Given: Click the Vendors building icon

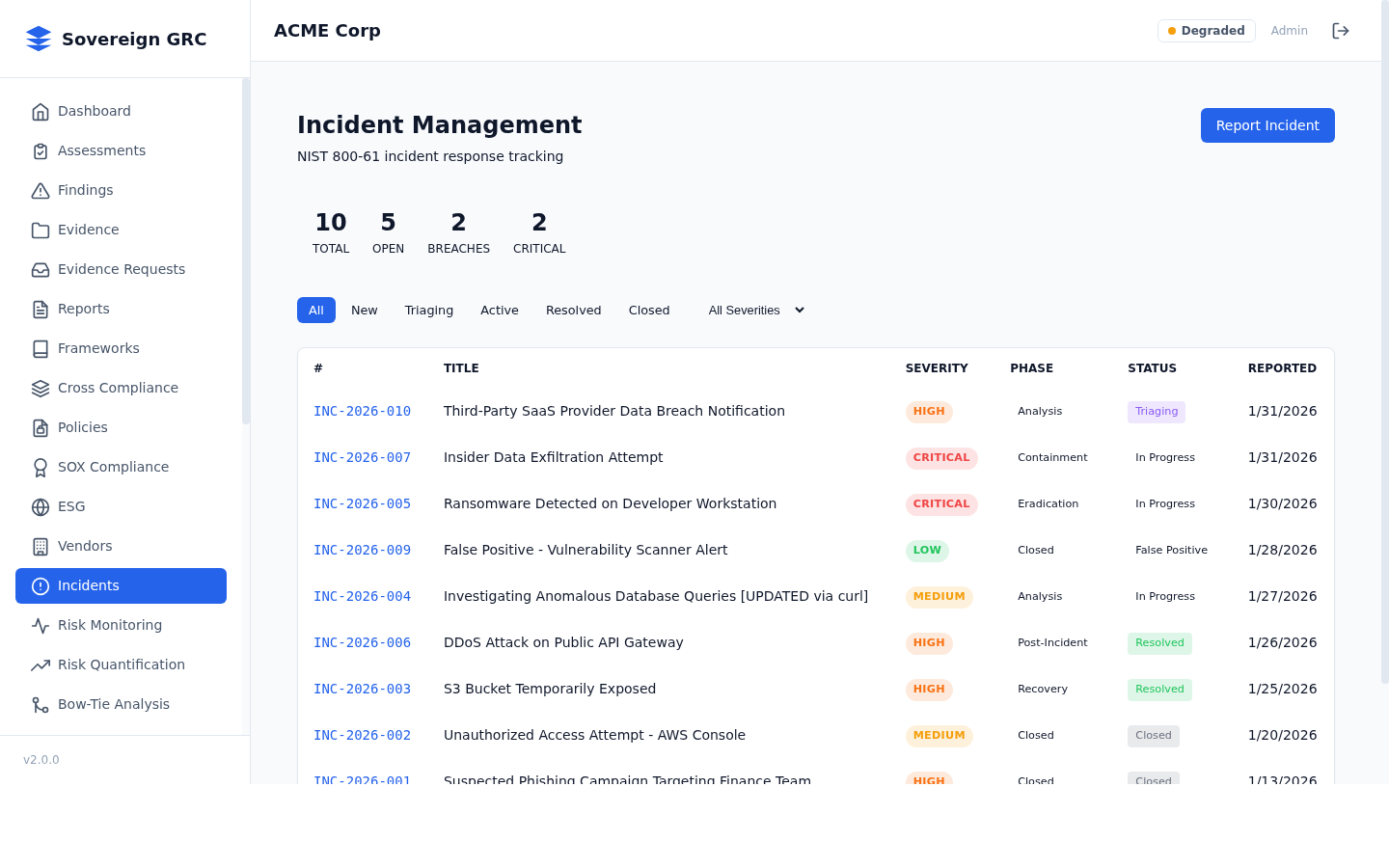Looking at the screenshot, I should (41, 547).
